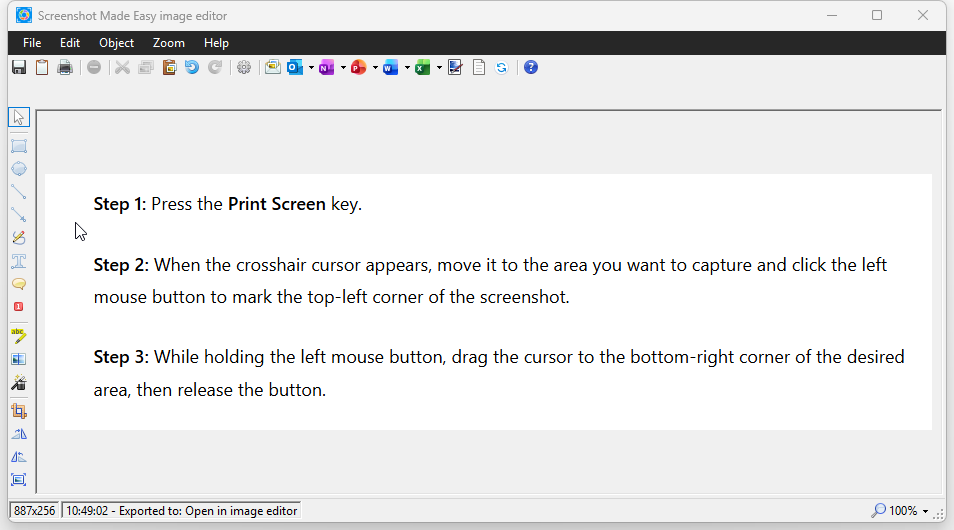
Task: Select the Rectangle drawing tool
Action: [x=18, y=146]
